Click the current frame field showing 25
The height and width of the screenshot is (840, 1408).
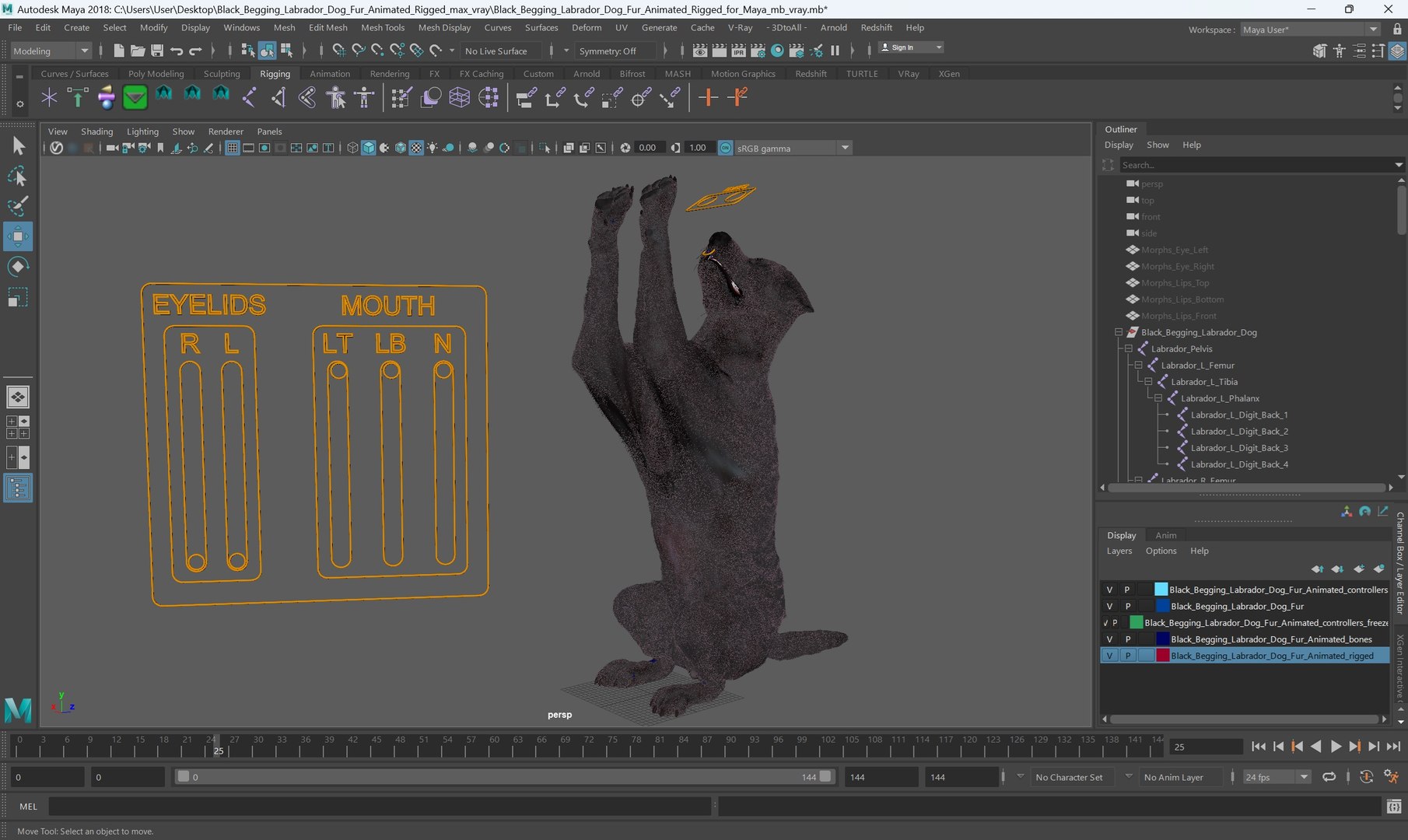click(x=1206, y=747)
